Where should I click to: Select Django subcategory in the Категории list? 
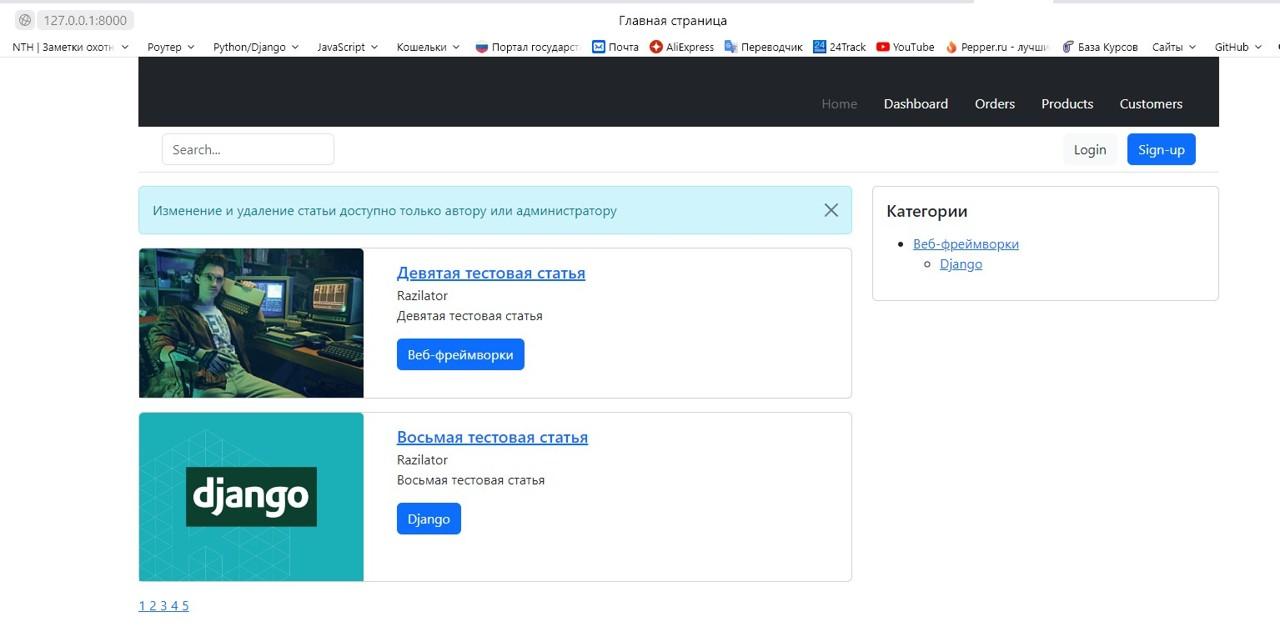961,264
